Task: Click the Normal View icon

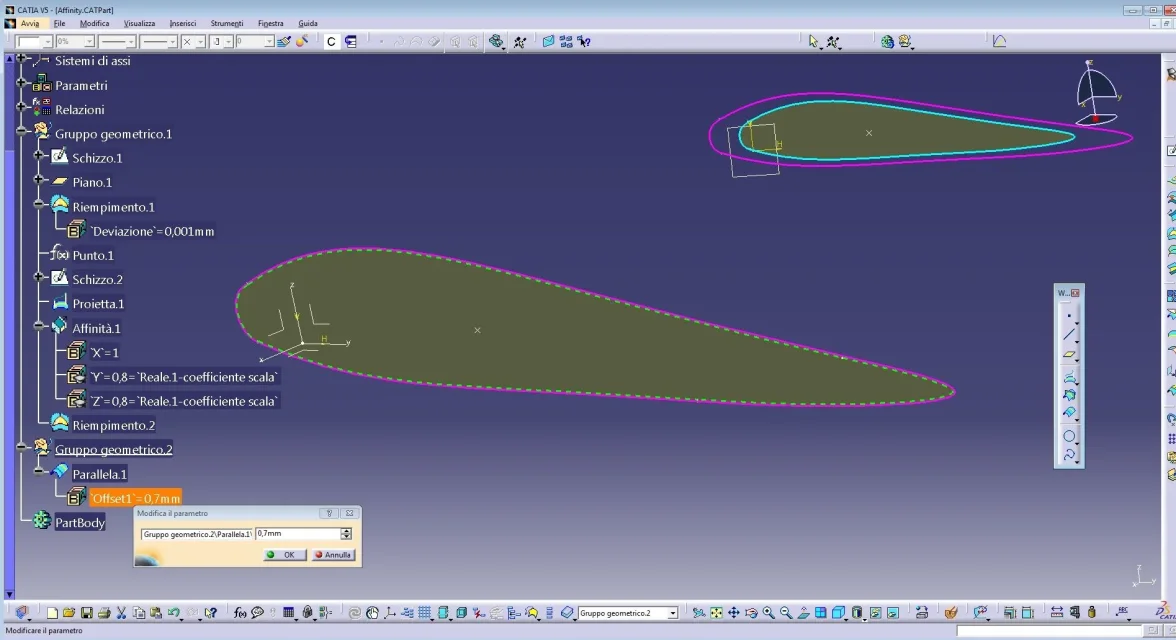Action: click(x=803, y=613)
